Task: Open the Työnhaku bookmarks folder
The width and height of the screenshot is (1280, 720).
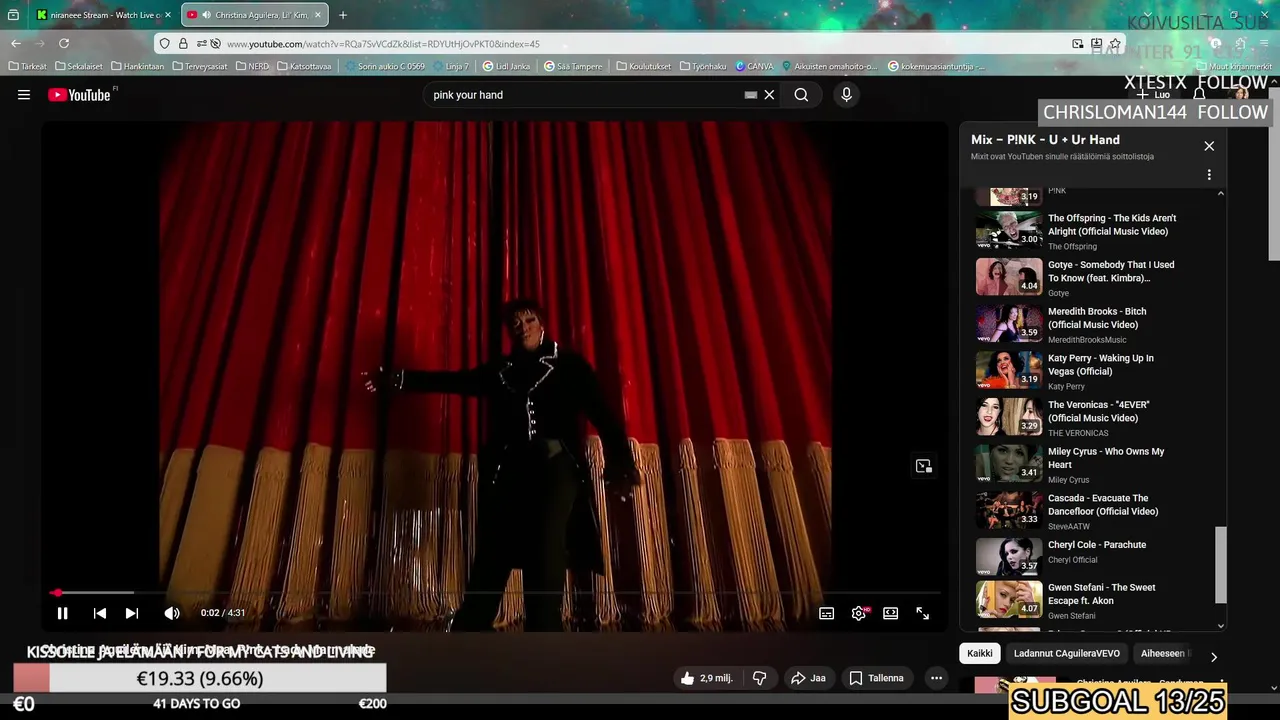Action: pyautogui.click(x=703, y=66)
